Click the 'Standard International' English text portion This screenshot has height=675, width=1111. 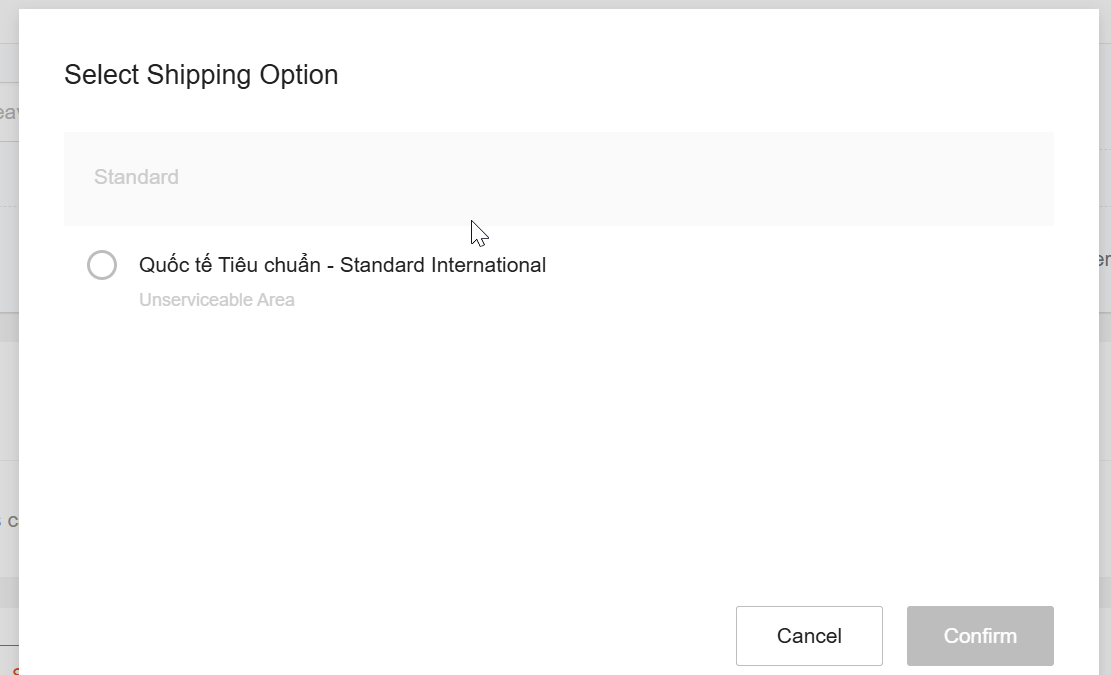[443, 265]
